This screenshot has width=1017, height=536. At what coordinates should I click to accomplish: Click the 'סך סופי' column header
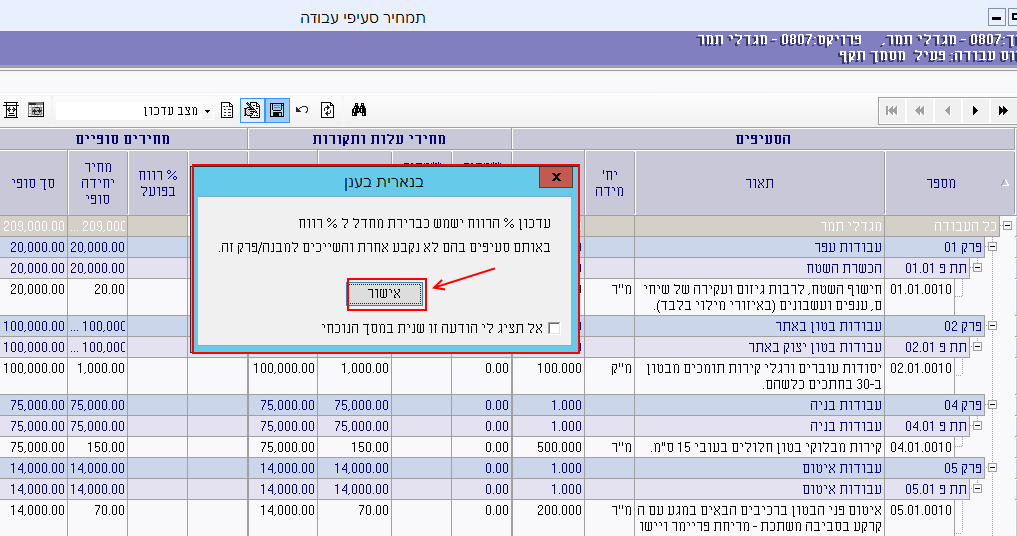point(33,182)
